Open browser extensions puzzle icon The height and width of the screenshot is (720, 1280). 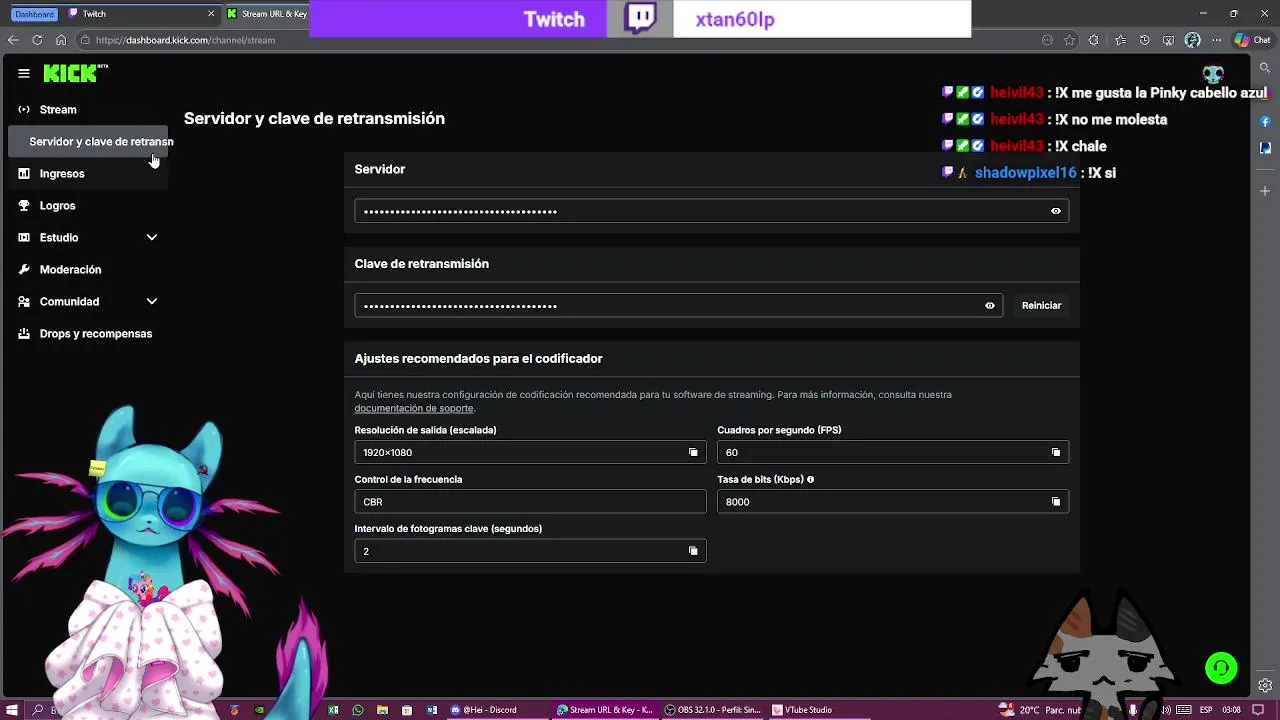coord(1093,40)
